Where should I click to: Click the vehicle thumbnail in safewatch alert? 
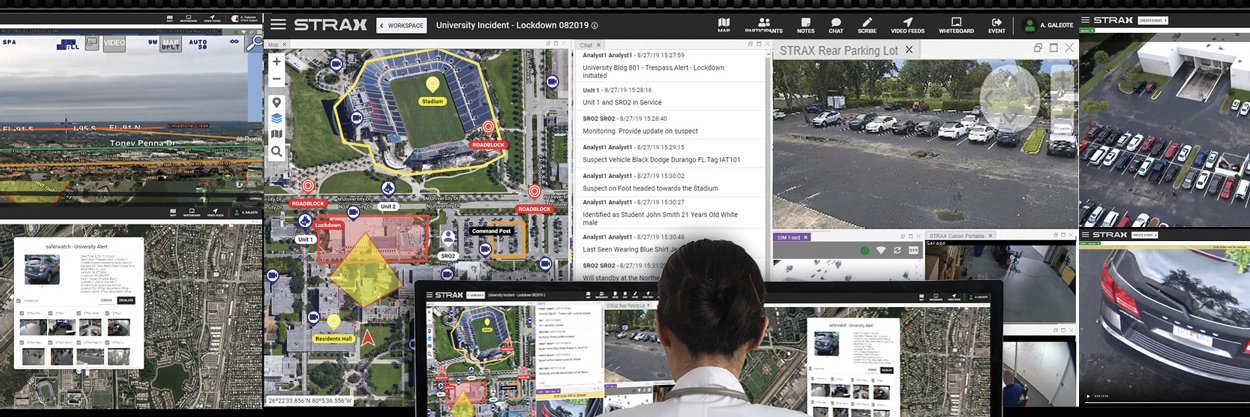pyautogui.click(x=40, y=270)
